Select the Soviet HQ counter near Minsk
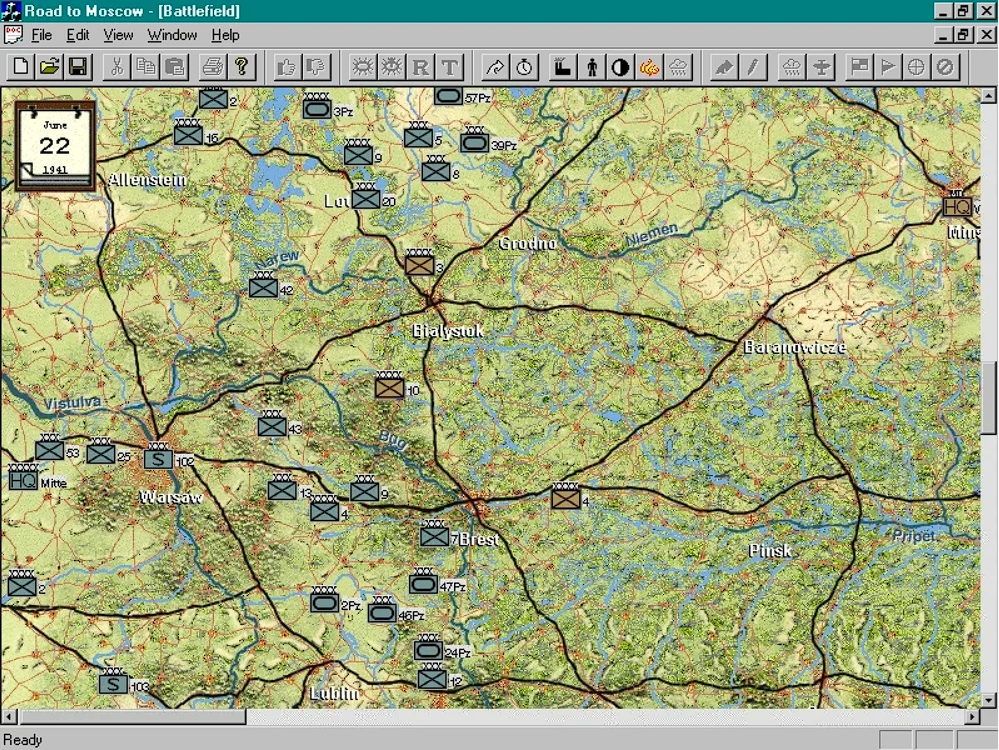Image resolution: width=999 pixels, height=750 pixels. coord(956,204)
